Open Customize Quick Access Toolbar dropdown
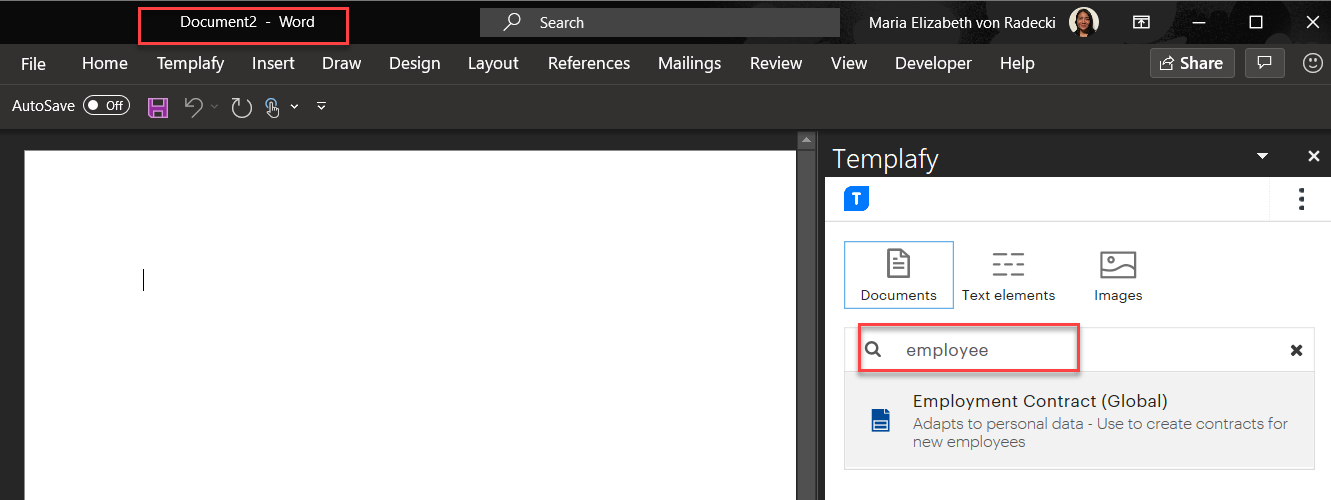The image size is (1331, 500). point(321,106)
